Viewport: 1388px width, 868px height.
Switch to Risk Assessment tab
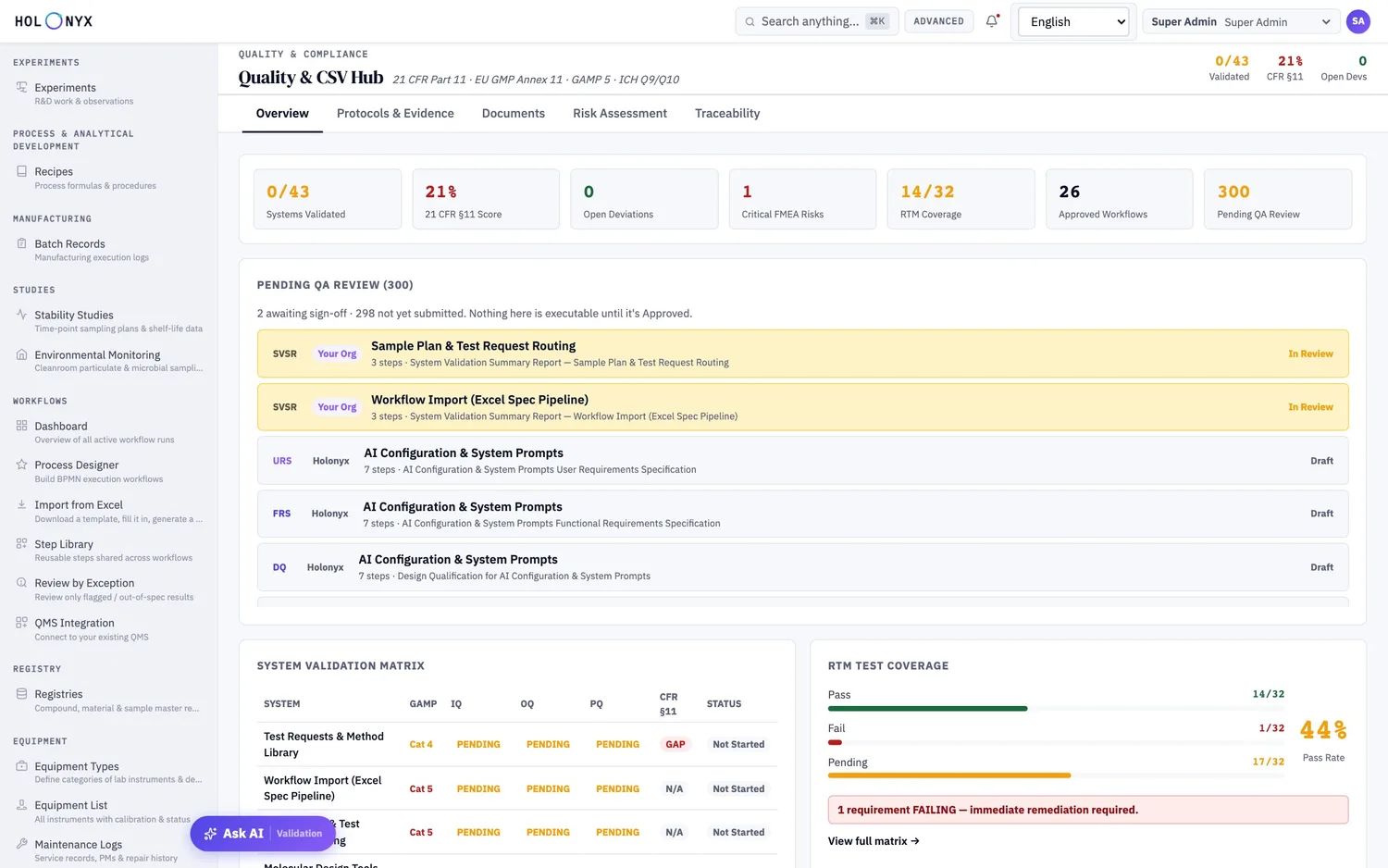tap(620, 114)
